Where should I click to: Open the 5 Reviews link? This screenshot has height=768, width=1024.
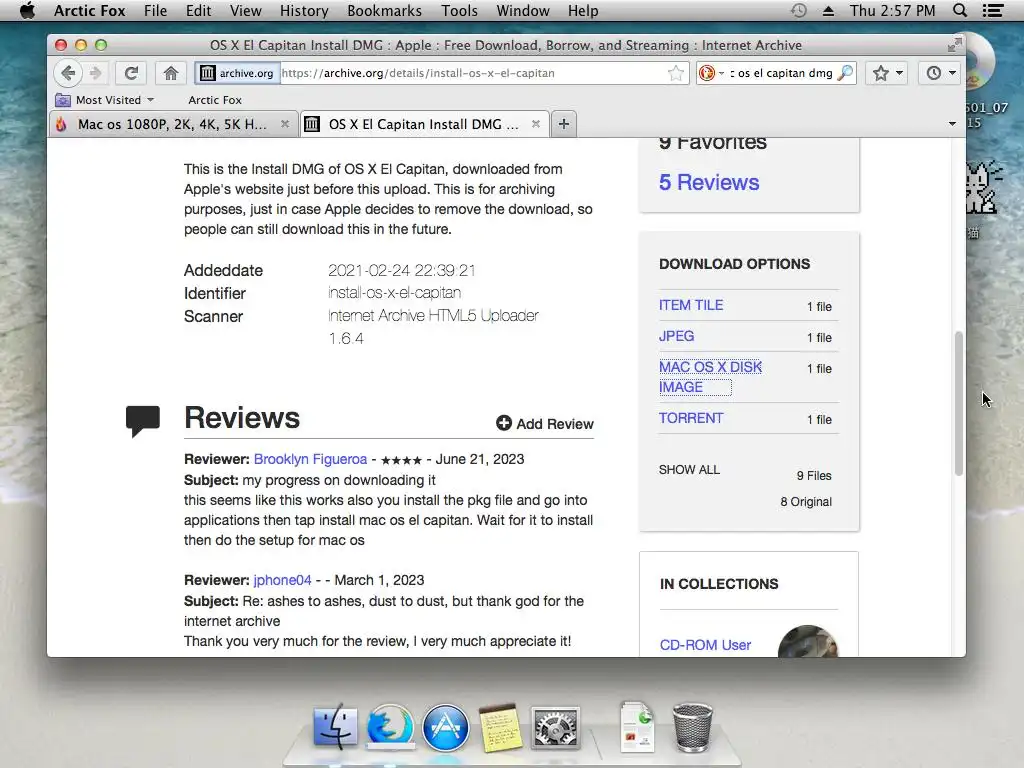709,182
